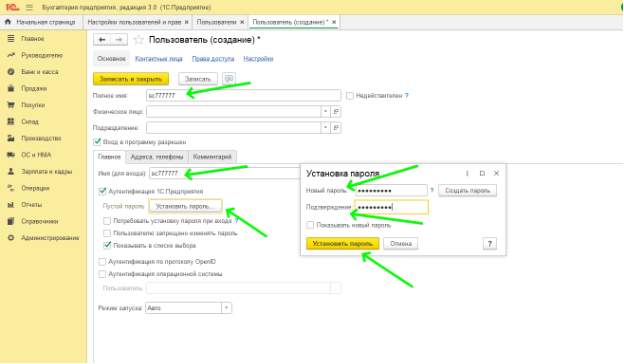Toggle Показывать в списке выбора checkbox

click(107, 245)
